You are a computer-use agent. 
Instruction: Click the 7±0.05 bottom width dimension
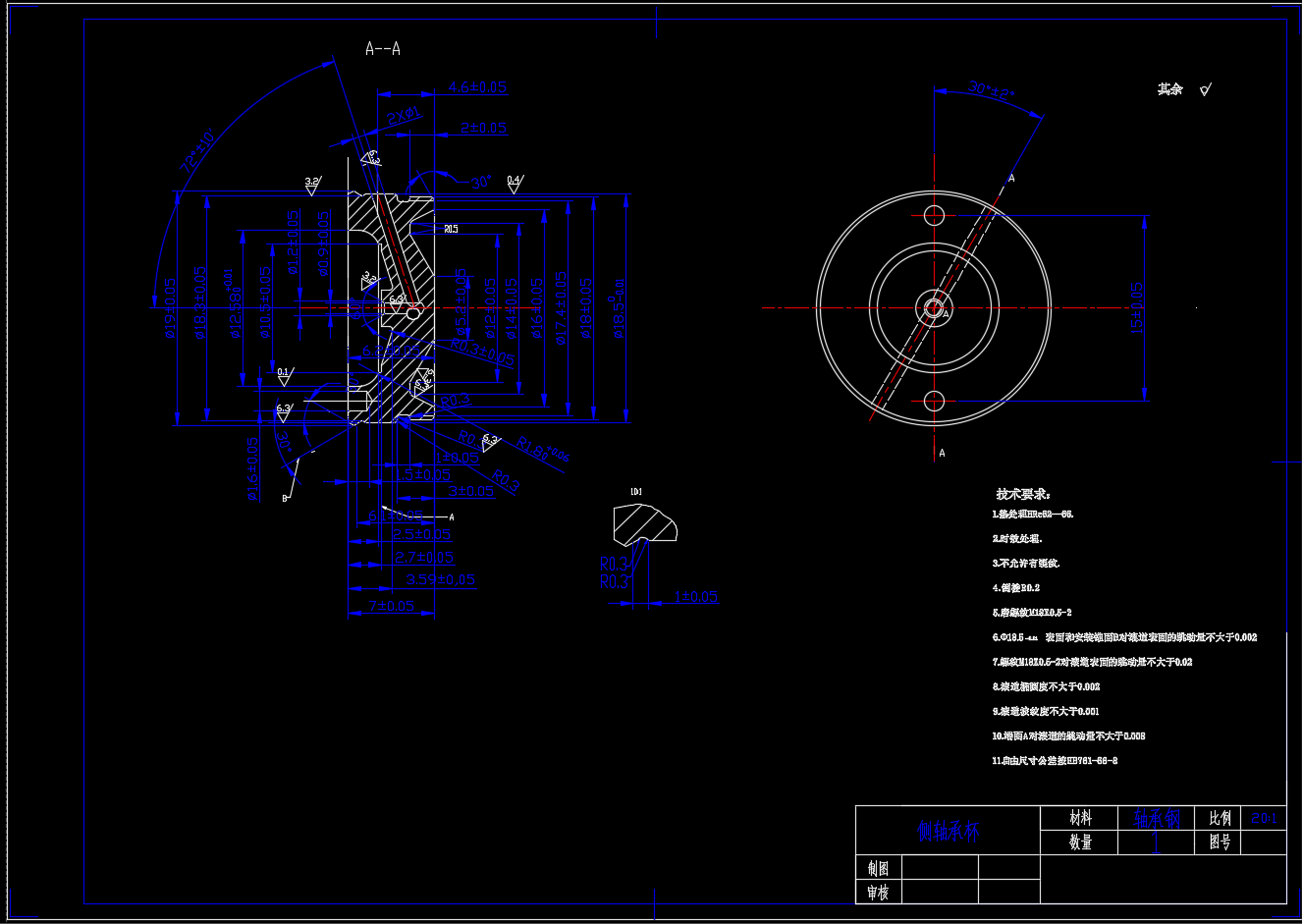(391, 606)
